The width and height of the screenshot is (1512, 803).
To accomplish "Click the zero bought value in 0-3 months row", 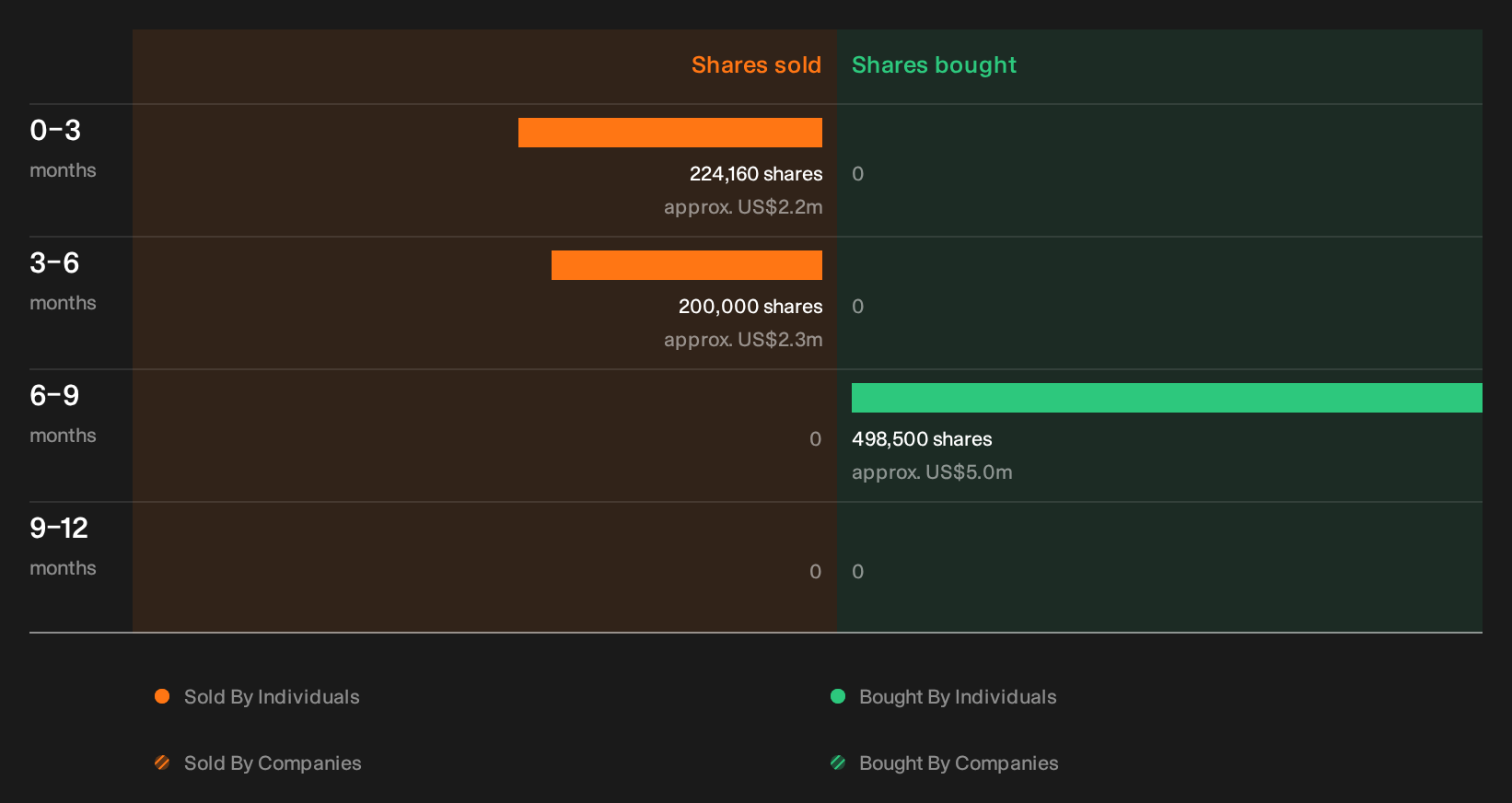I will pos(857,174).
